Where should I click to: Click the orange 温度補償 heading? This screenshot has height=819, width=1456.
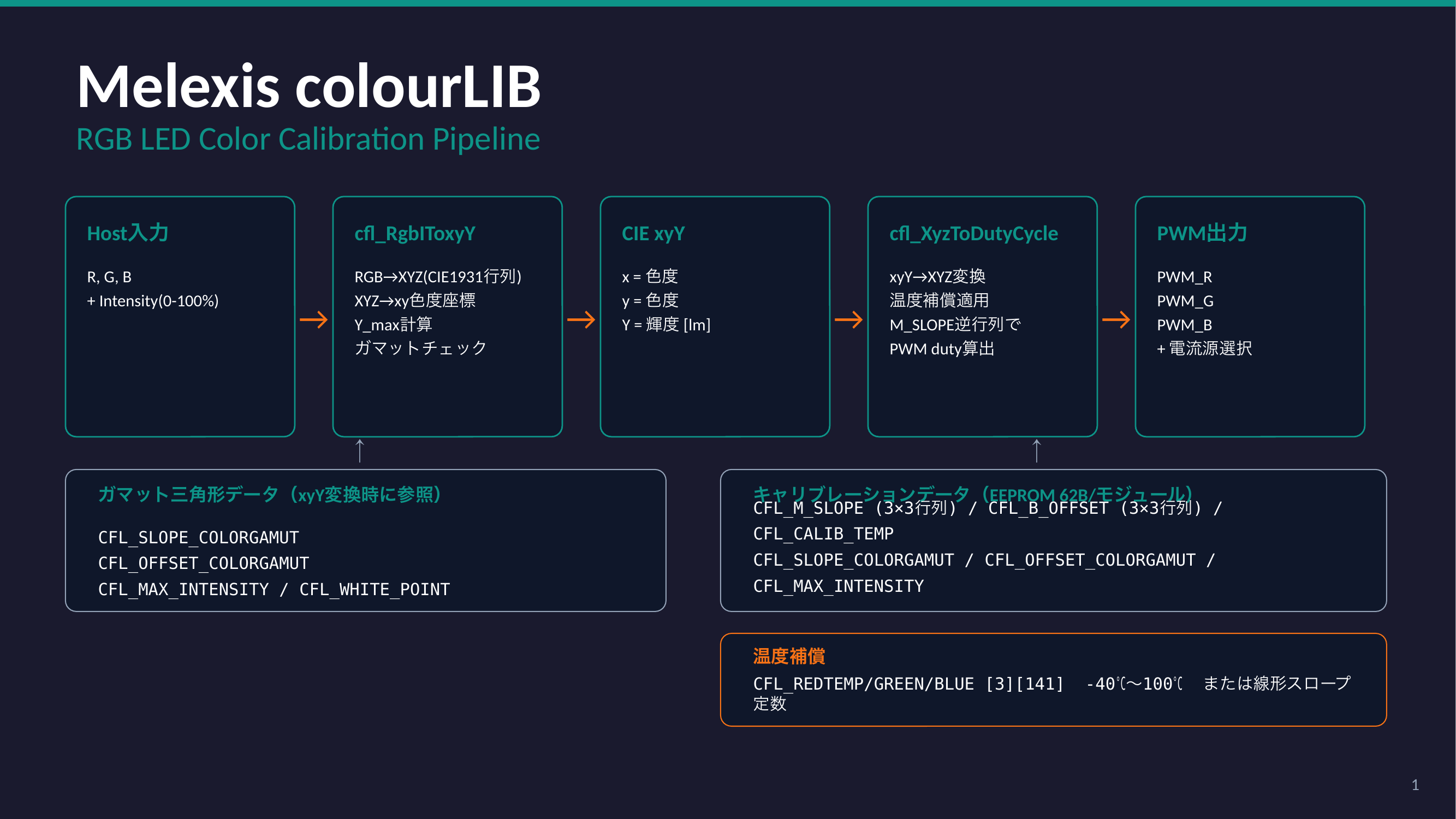[x=788, y=656]
